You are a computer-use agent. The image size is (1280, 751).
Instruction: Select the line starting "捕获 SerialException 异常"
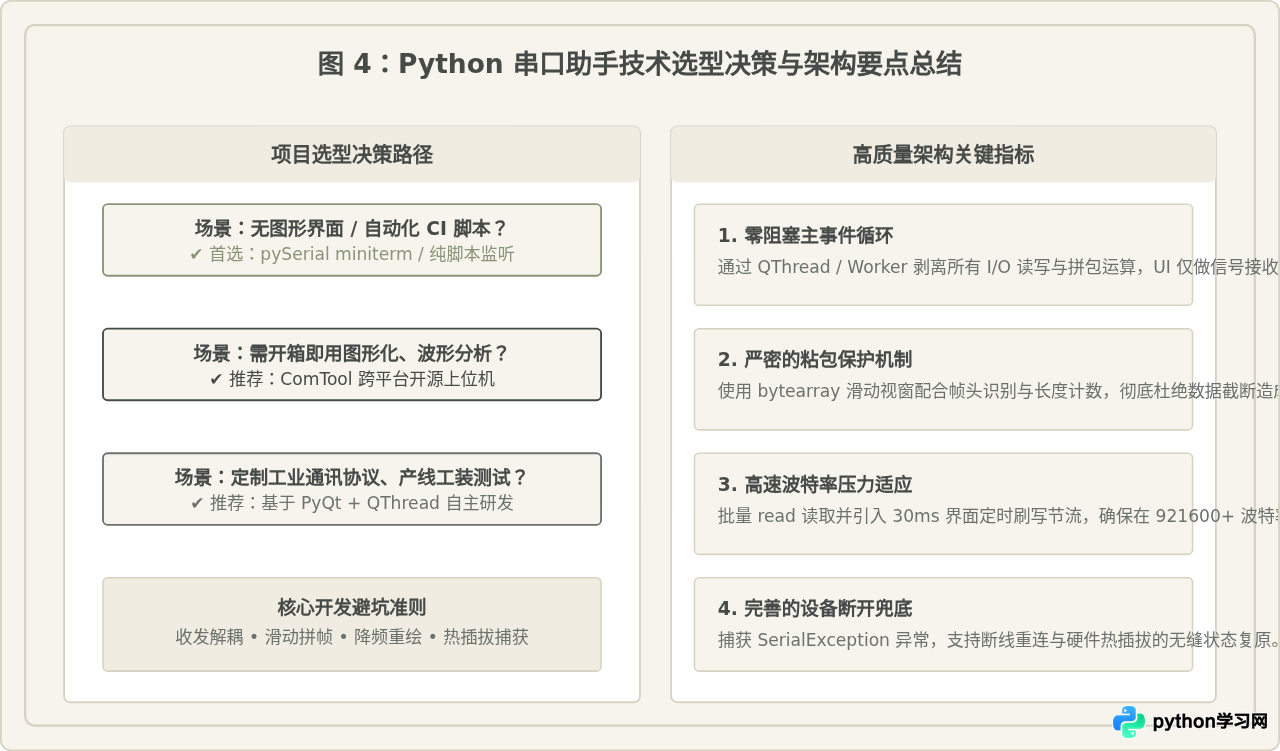pyautogui.click(x=999, y=640)
